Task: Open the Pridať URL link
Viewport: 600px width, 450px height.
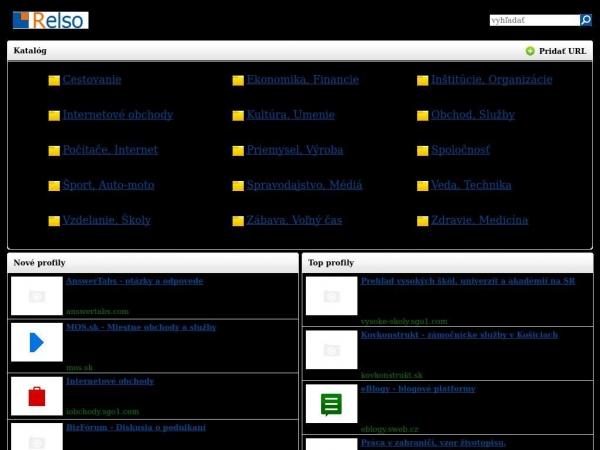Action: point(562,51)
